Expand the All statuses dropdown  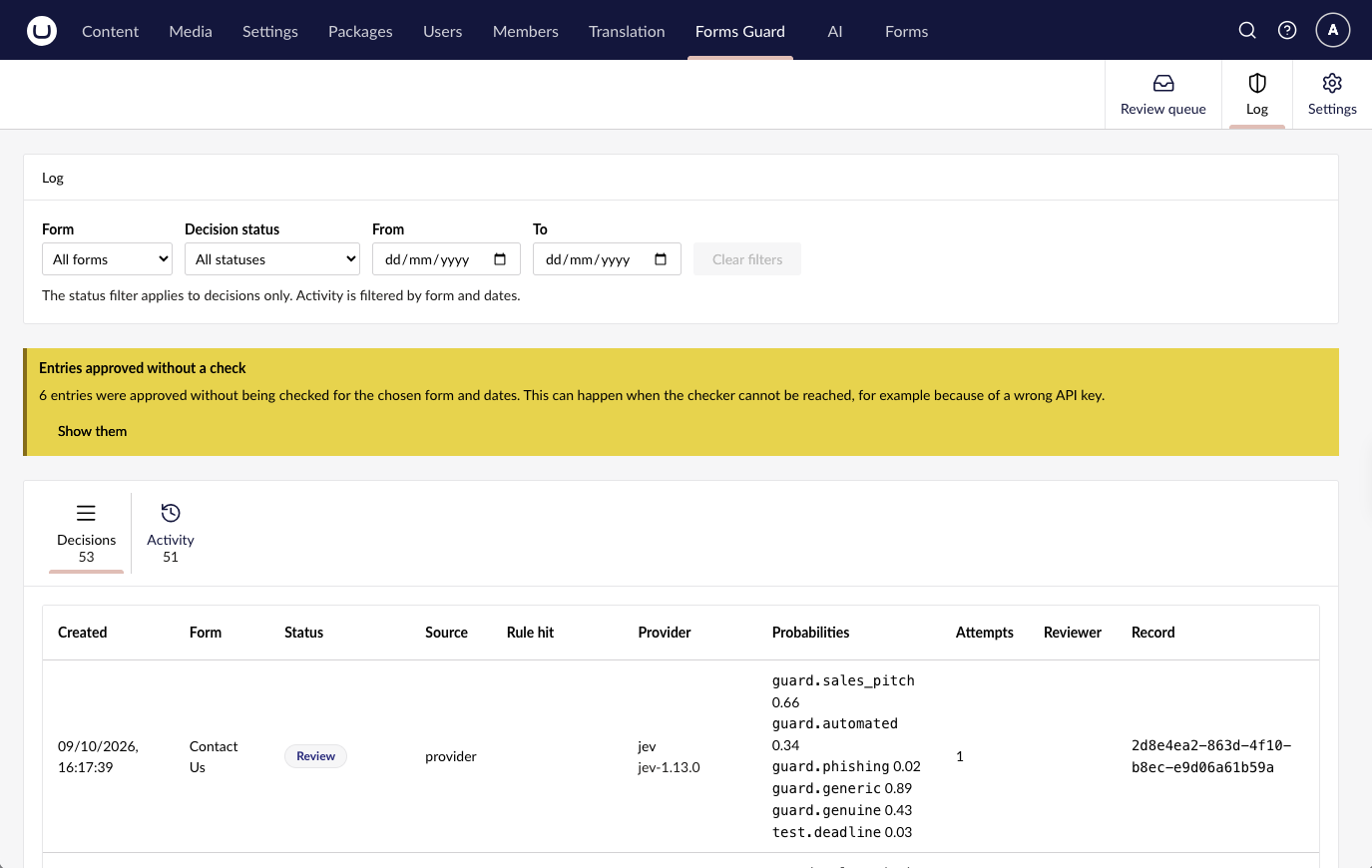click(272, 259)
